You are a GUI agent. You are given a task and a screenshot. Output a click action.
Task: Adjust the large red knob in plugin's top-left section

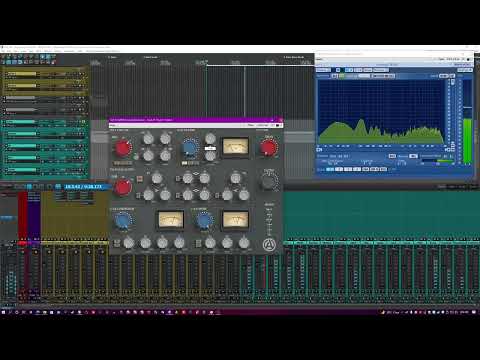(123, 148)
